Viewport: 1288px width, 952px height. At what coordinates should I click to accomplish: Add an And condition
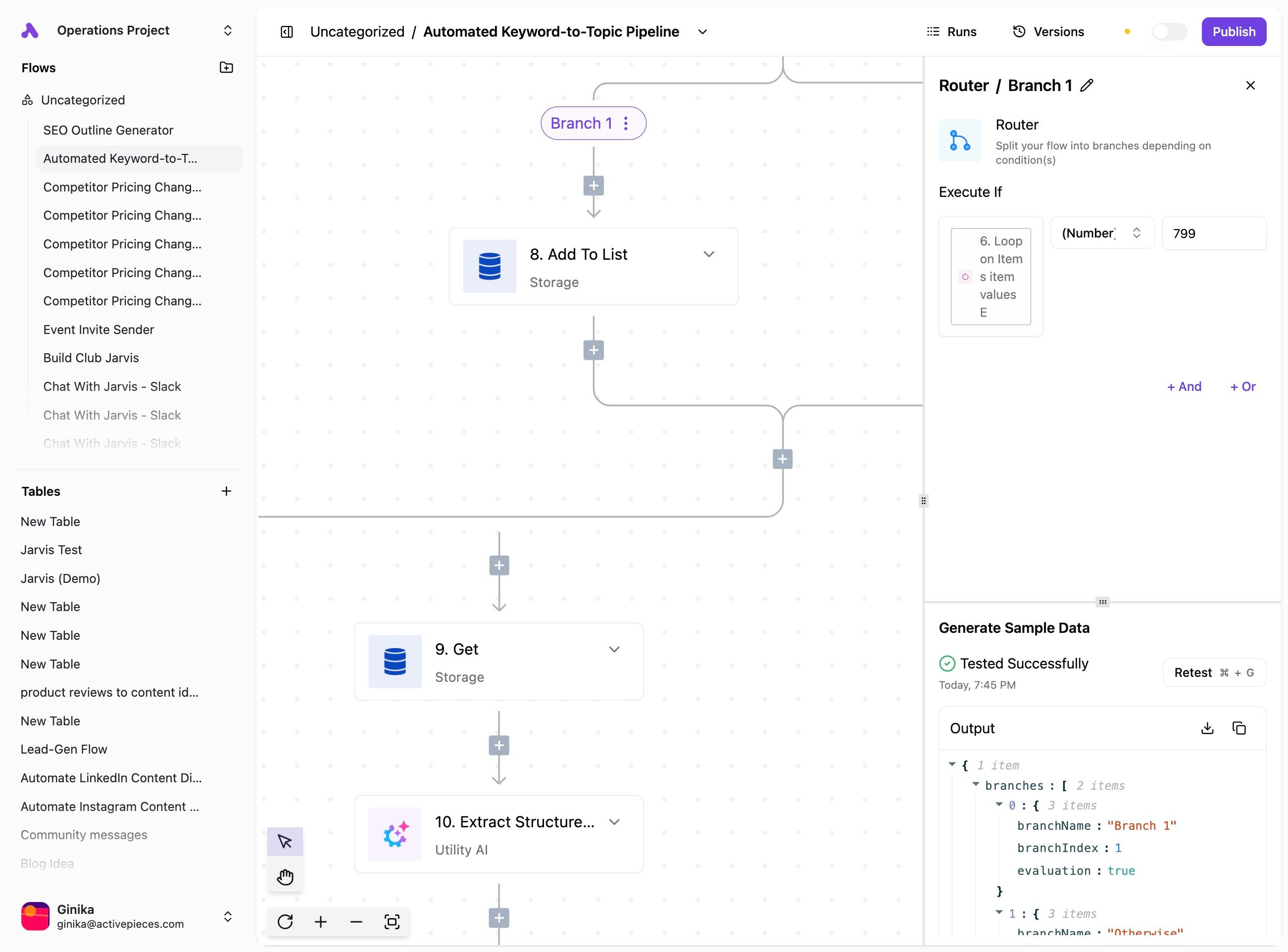pos(1184,386)
